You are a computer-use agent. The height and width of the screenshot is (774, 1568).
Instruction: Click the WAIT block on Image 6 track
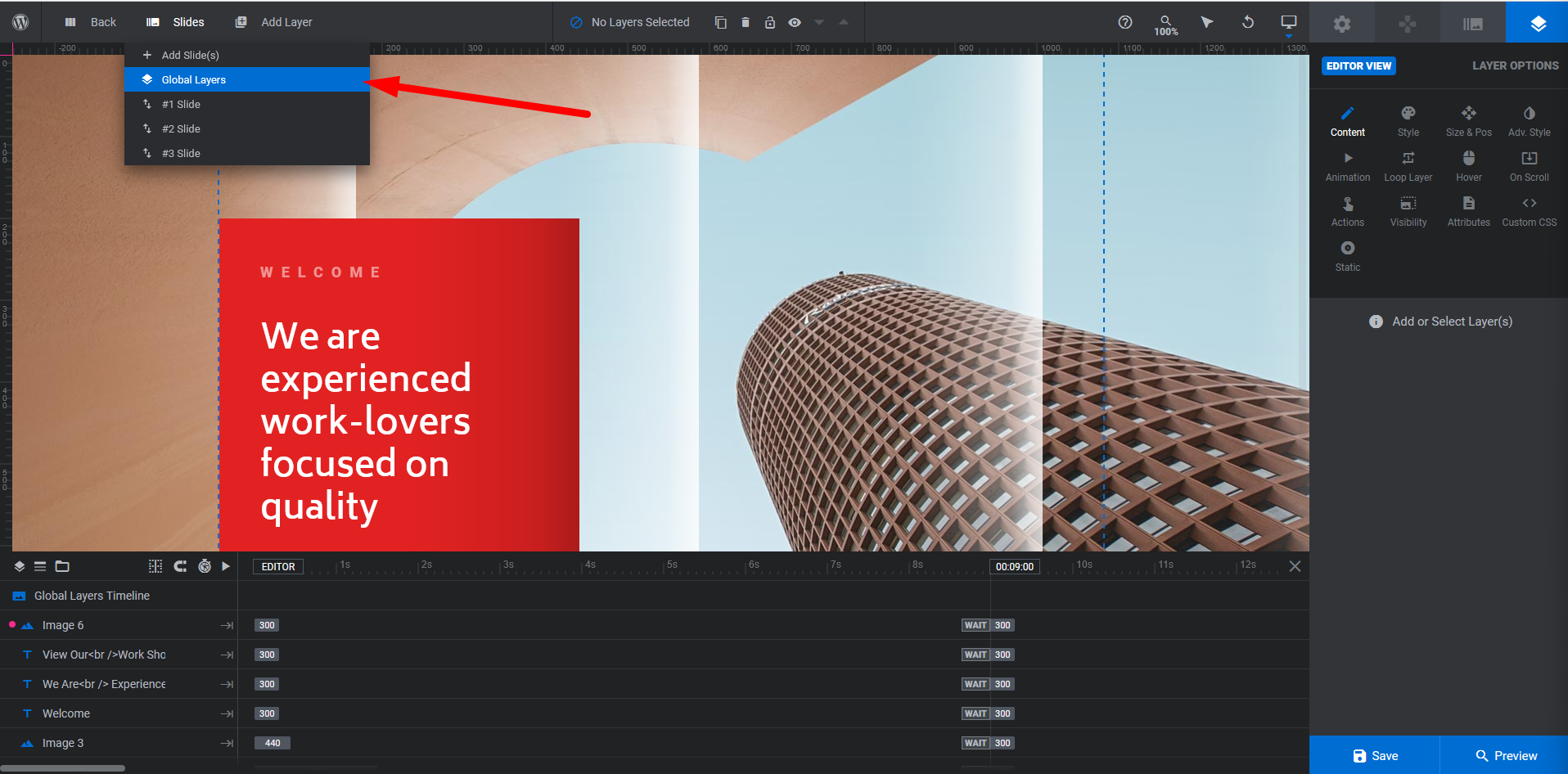975,625
